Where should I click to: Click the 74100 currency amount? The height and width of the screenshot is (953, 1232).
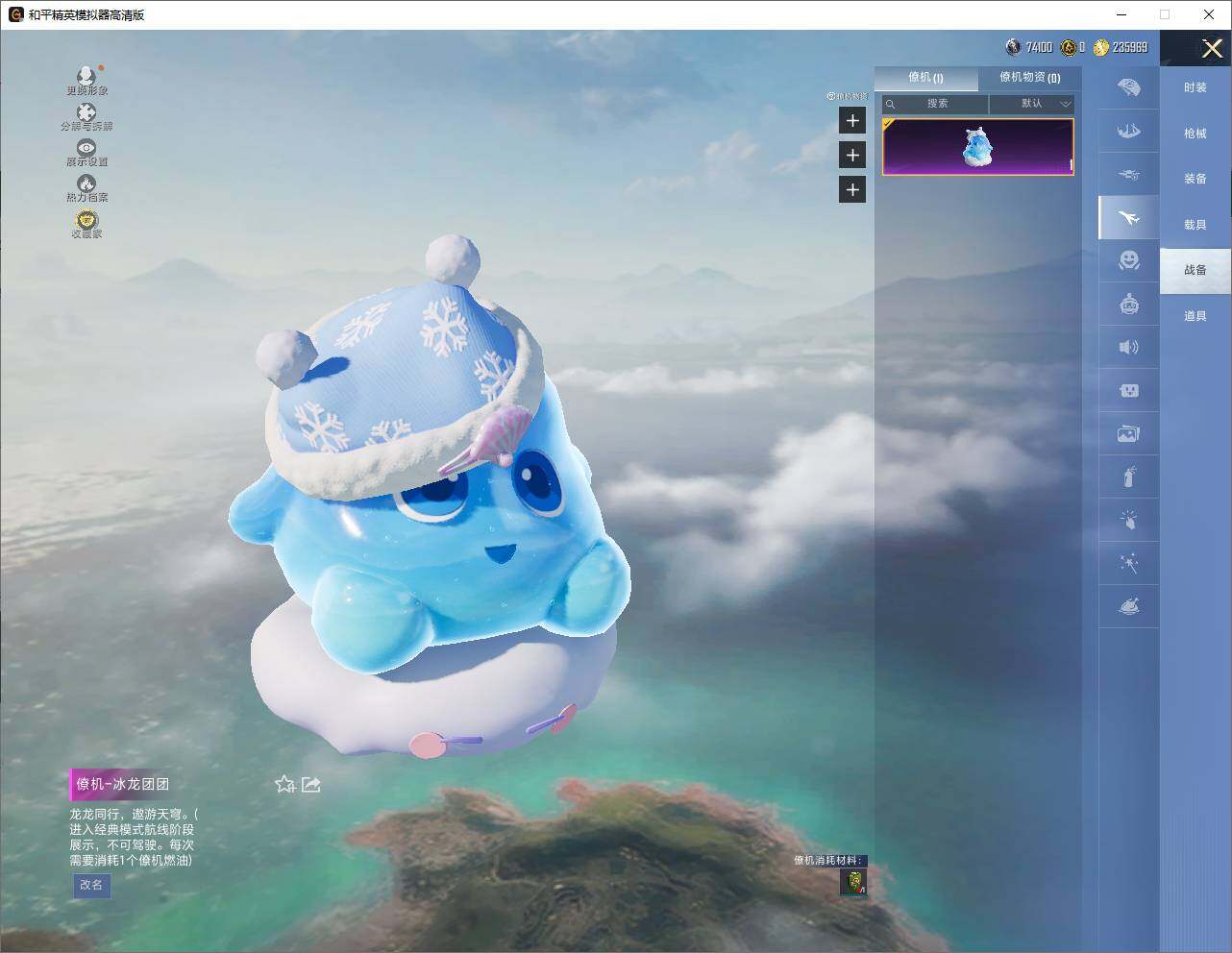[x=1039, y=47]
